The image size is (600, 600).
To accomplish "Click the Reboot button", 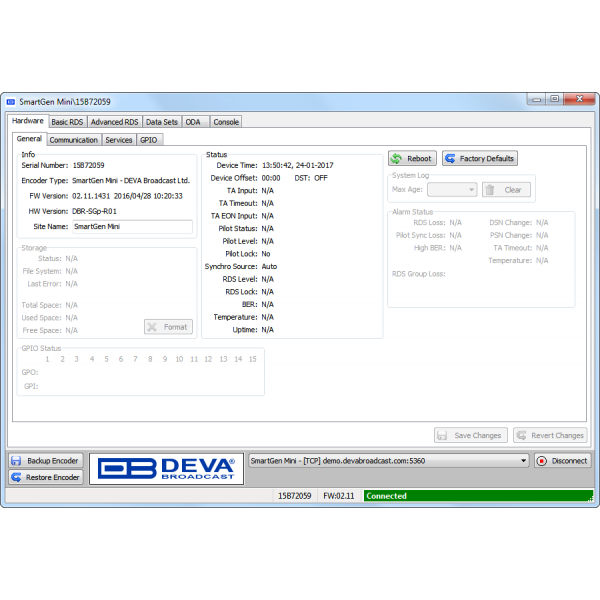I will click(412, 158).
